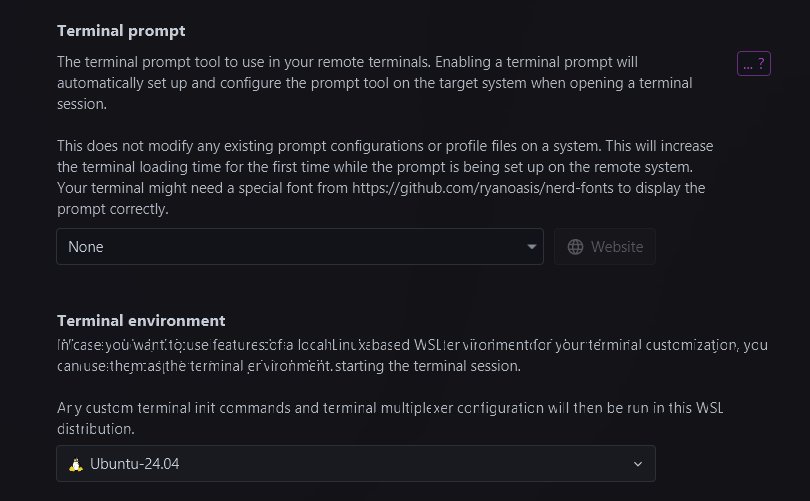Click the globe icon beside Website
810x501 pixels.
(575, 247)
